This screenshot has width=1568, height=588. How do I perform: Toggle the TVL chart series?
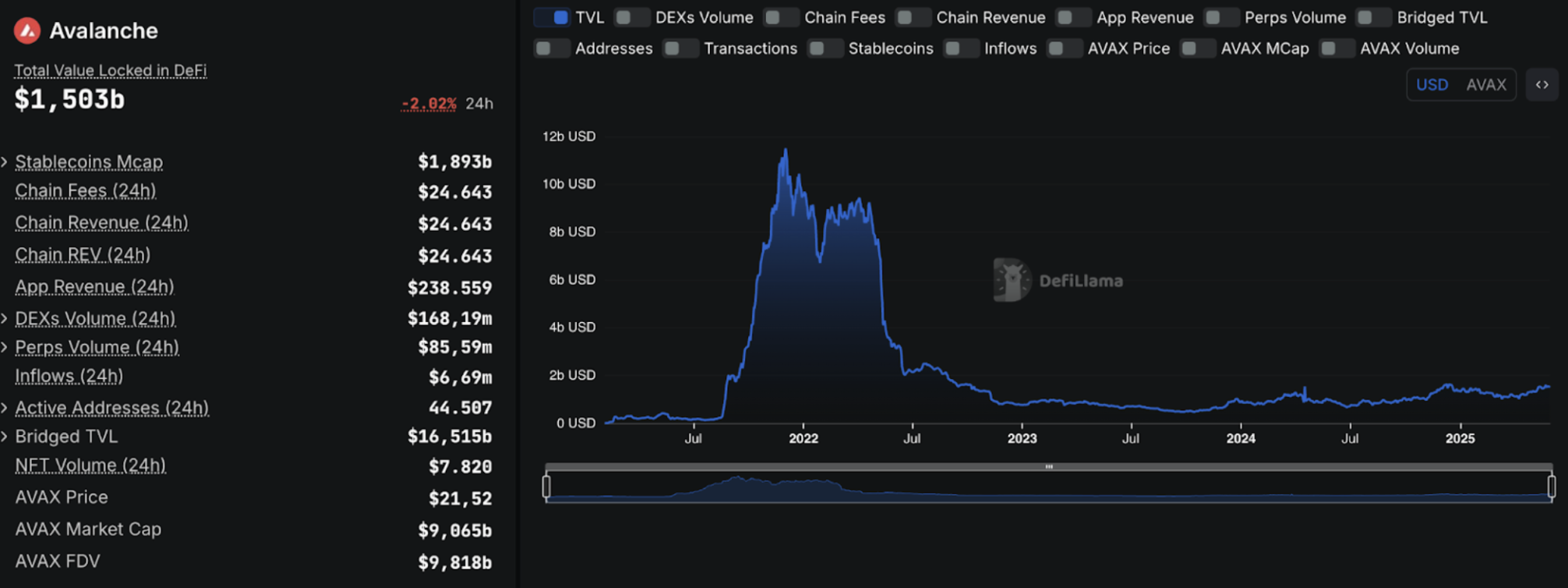552,17
